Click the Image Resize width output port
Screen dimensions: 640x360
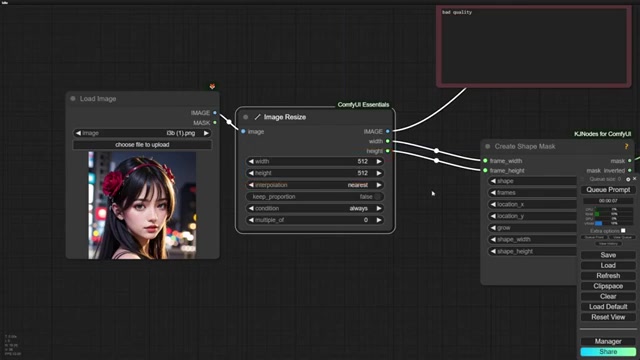(x=387, y=141)
